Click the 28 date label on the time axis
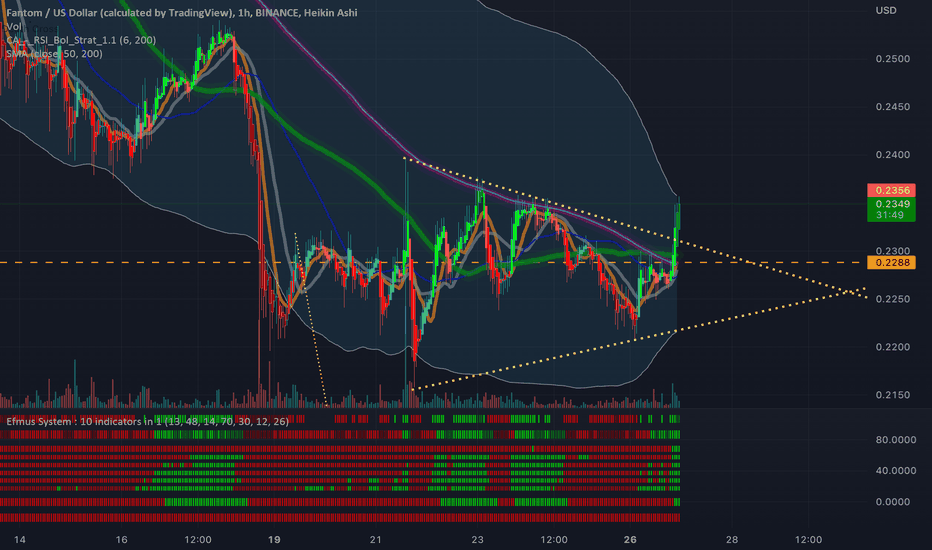932x550 pixels. (x=732, y=540)
